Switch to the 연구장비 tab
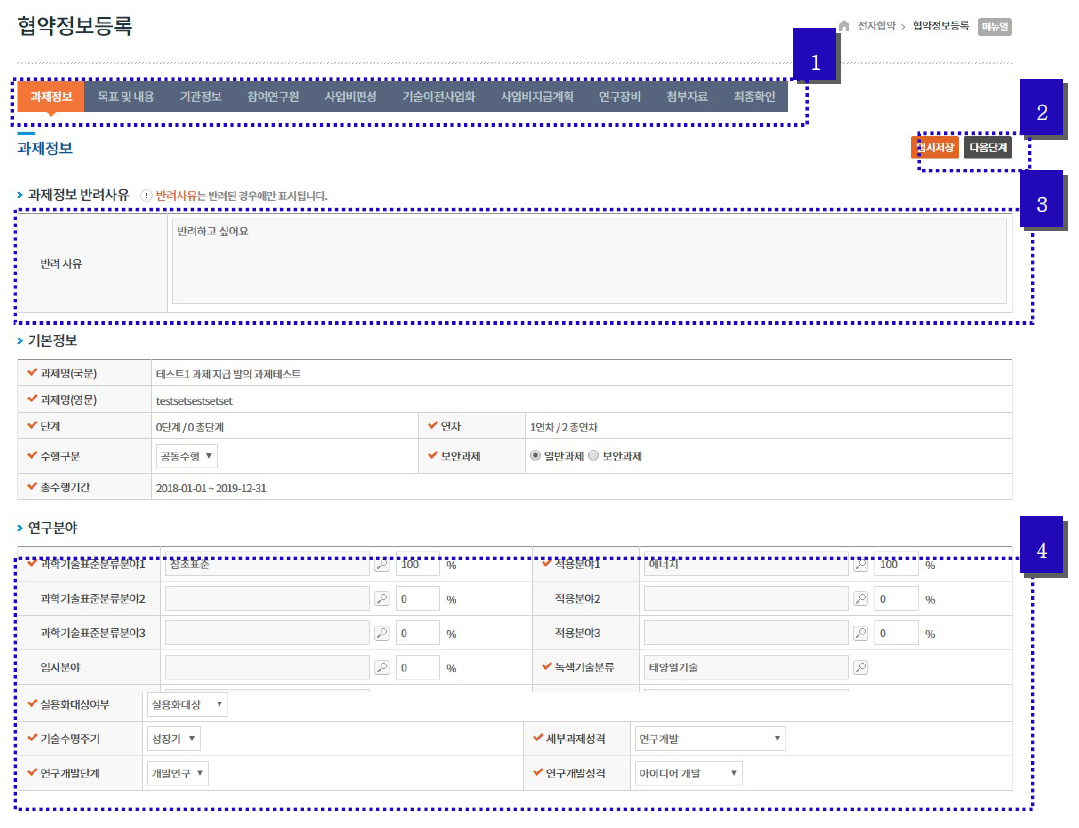This screenshot has height=828, width=1079. pos(619,96)
